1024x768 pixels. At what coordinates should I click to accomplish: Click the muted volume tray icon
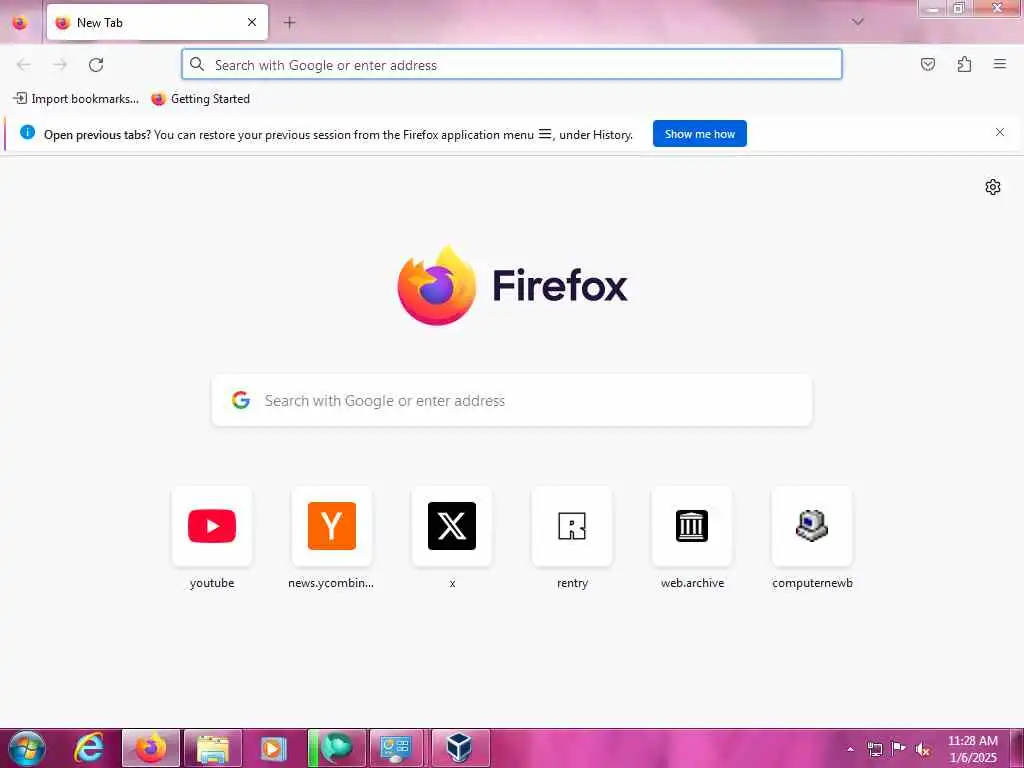coord(923,749)
